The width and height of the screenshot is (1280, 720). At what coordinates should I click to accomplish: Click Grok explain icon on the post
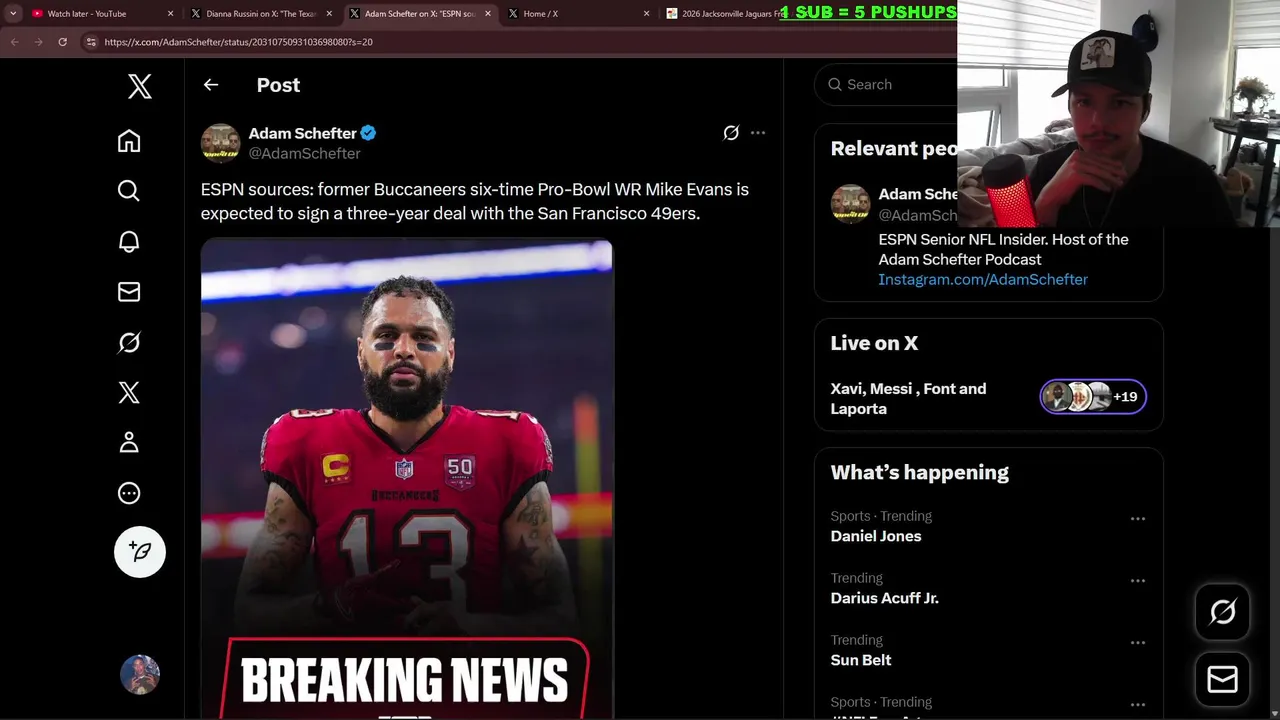[731, 133]
